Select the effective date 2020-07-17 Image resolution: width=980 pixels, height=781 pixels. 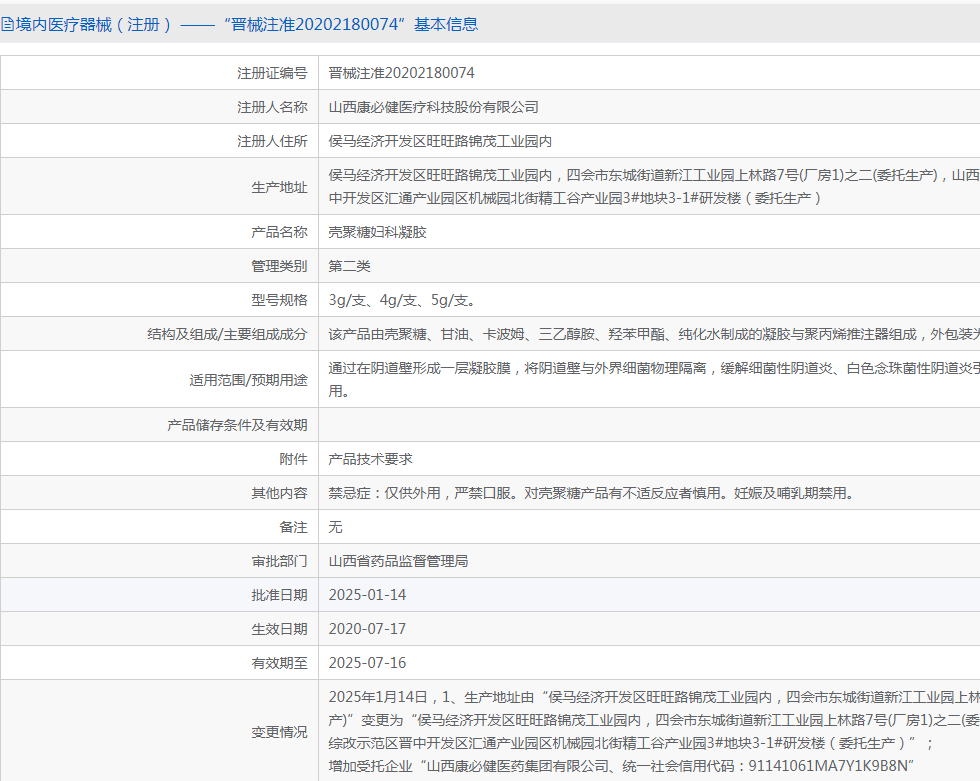click(368, 629)
